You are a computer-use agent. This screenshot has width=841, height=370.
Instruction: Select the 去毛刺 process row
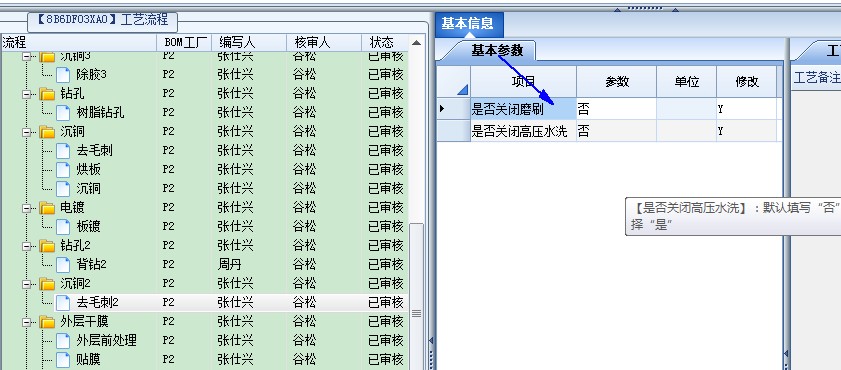click(x=204, y=151)
